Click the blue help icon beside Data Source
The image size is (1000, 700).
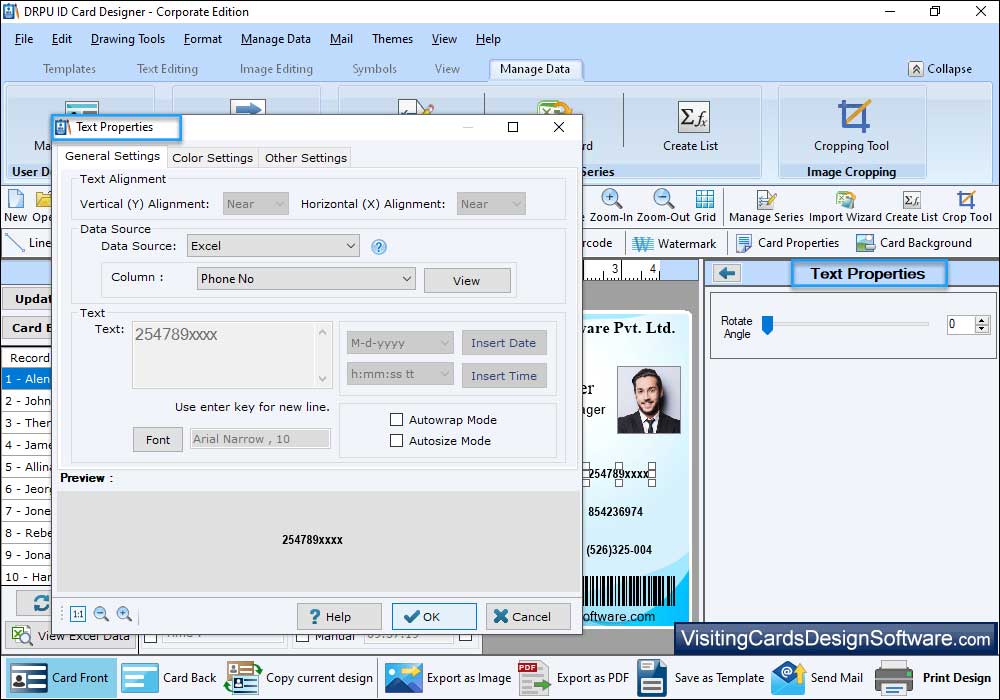379,247
